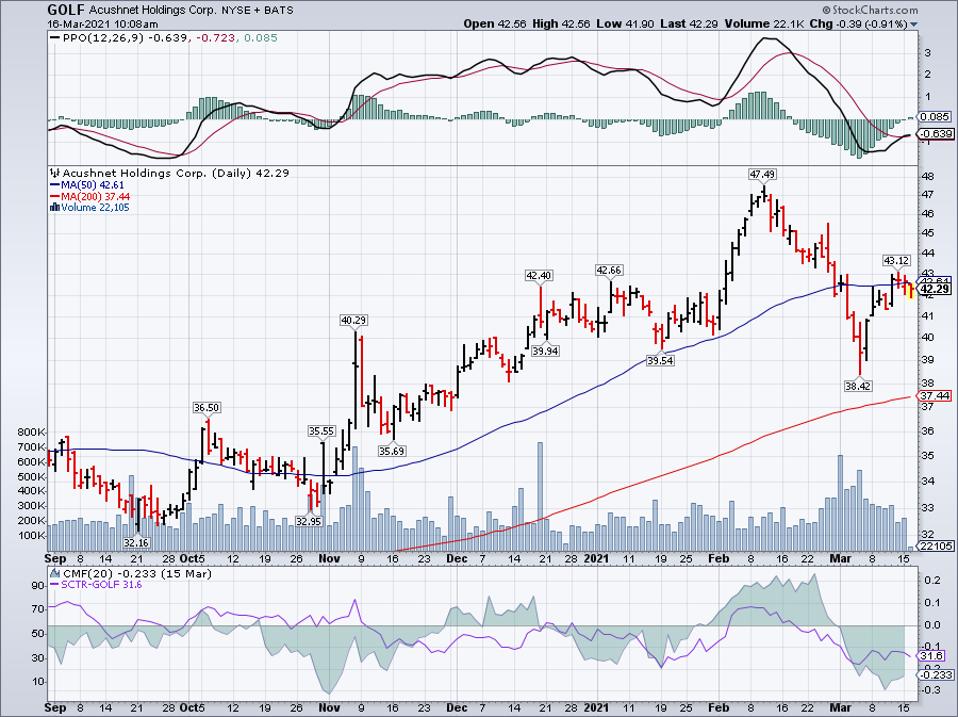Click the StockCharts.com copyright text
958x717 pixels.
869,10
